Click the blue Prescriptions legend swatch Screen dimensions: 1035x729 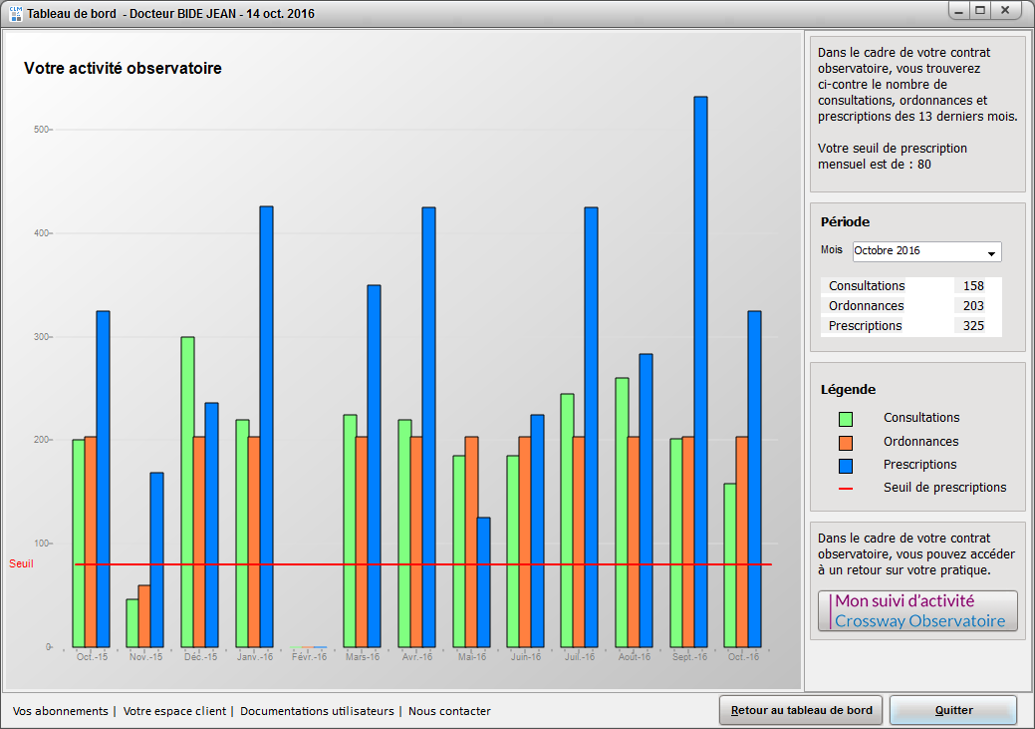[x=845, y=465]
